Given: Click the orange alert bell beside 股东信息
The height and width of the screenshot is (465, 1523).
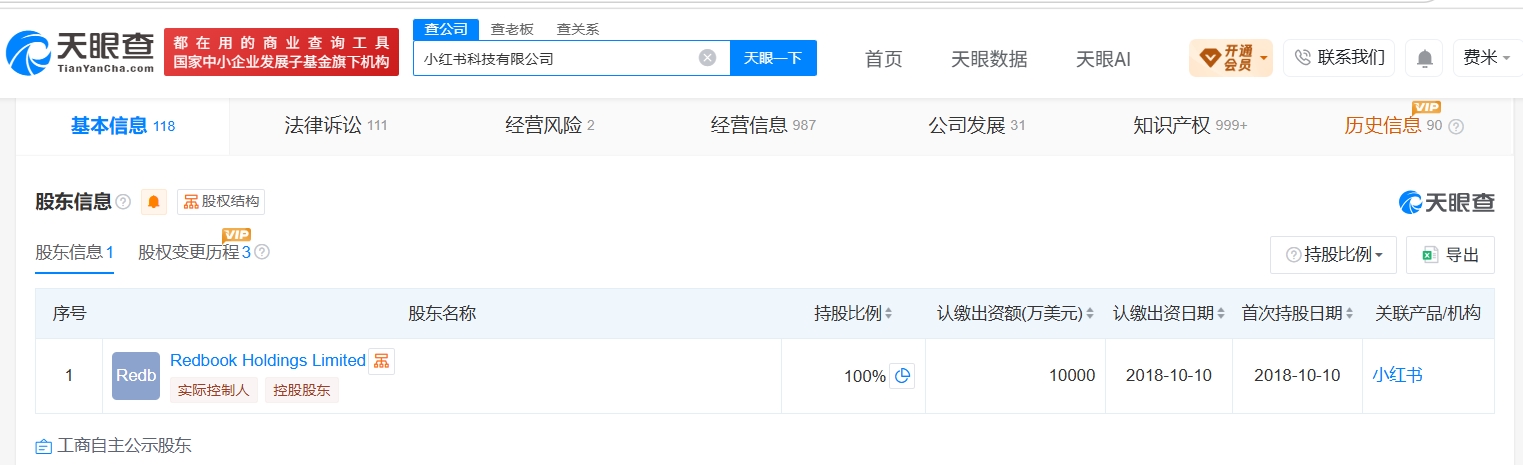Looking at the screenshot, I should [154, 201].
